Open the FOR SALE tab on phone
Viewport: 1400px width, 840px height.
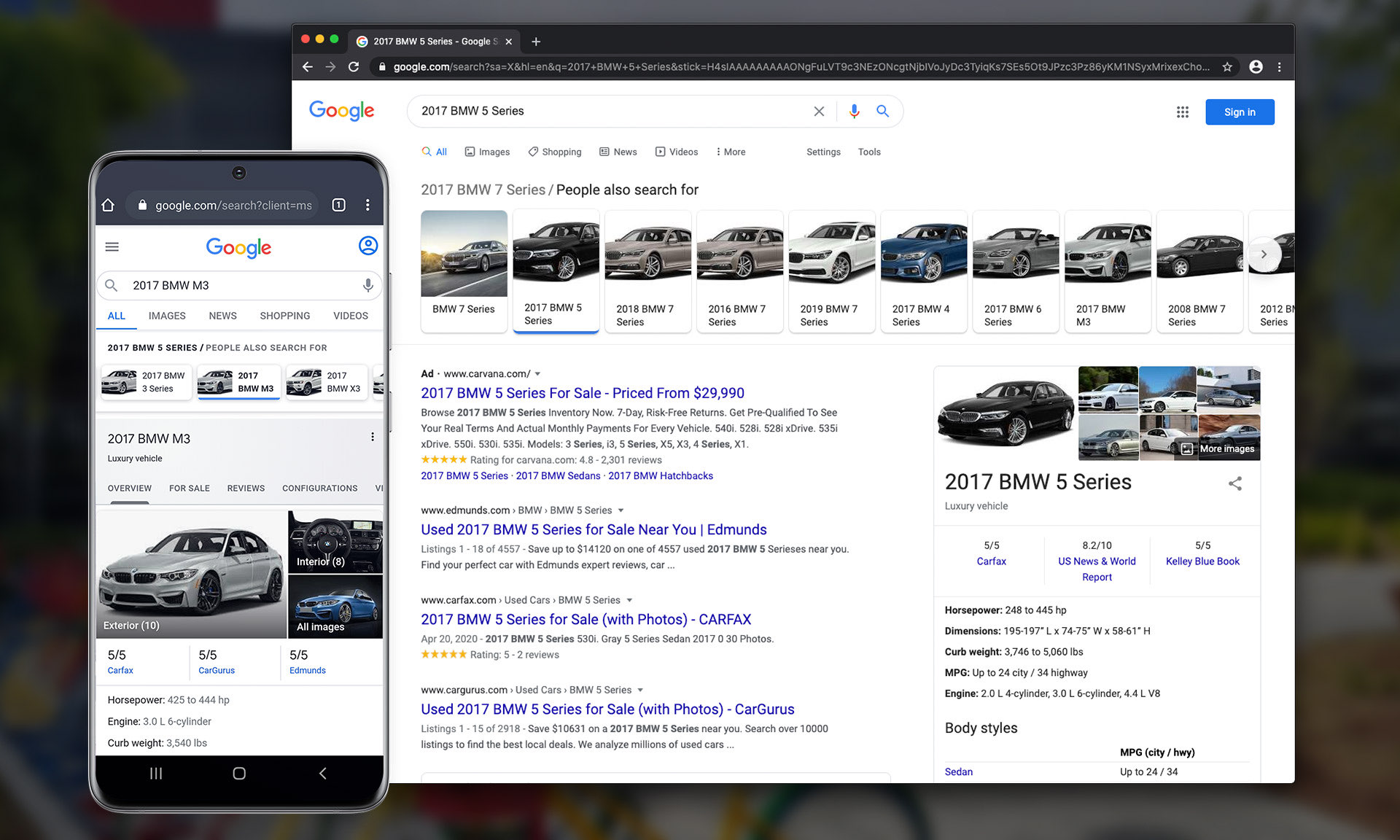coord(190,489)
